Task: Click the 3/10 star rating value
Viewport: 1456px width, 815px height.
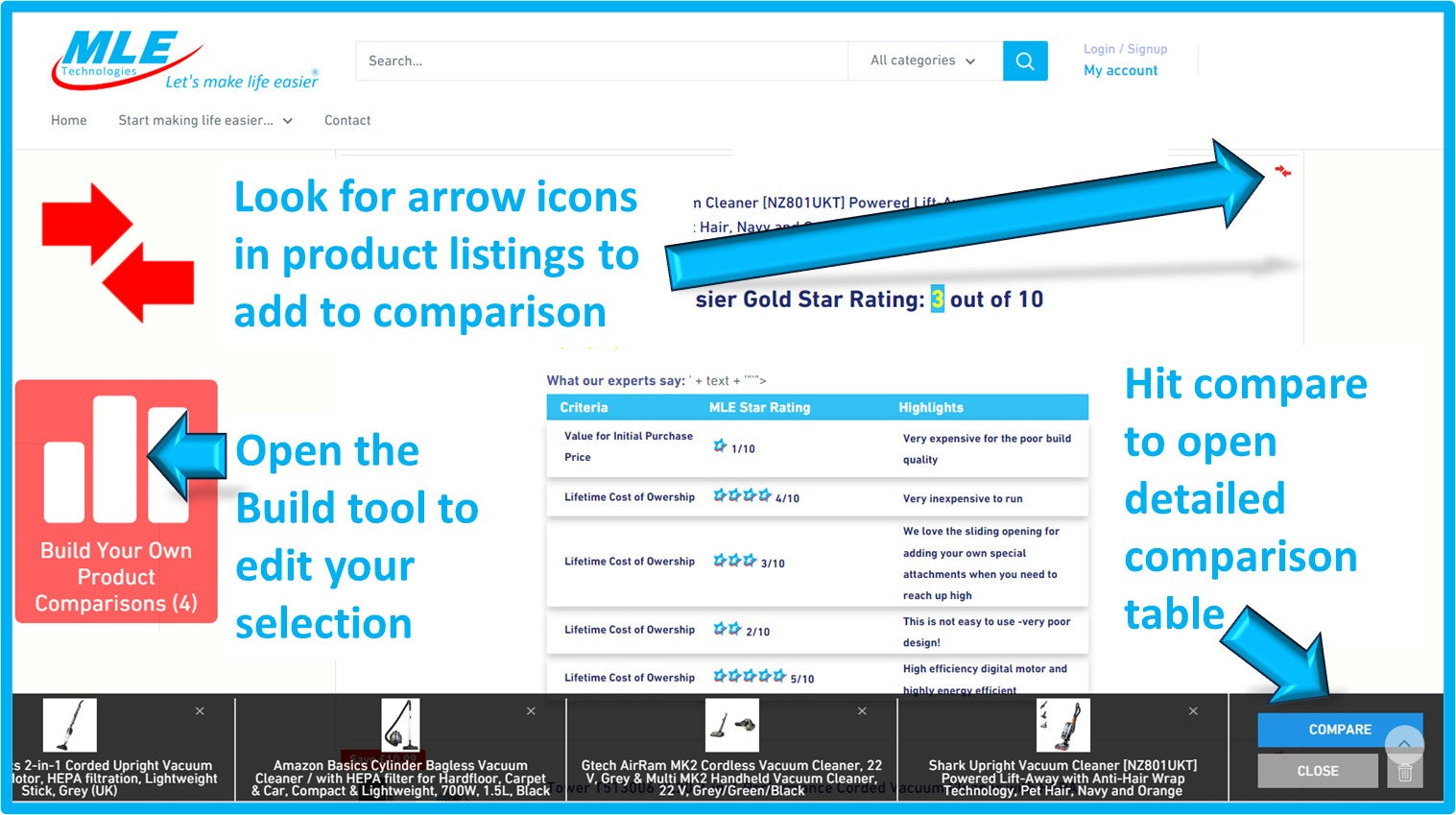Action: pos(773,563)
